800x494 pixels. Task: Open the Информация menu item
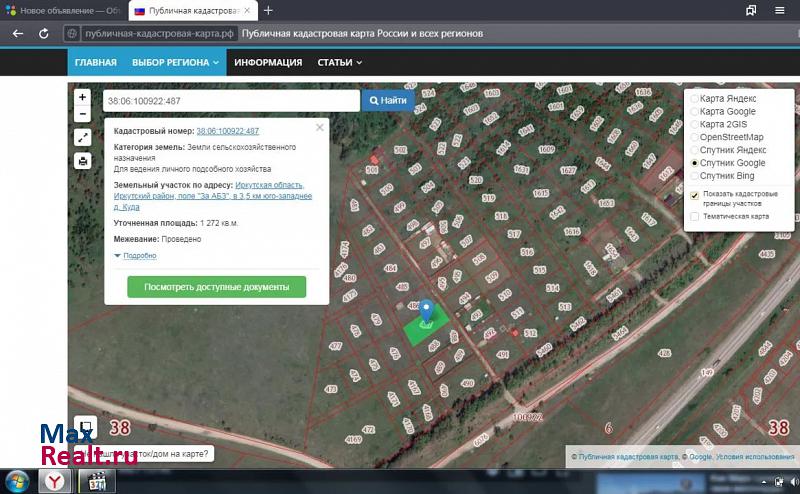268,62
